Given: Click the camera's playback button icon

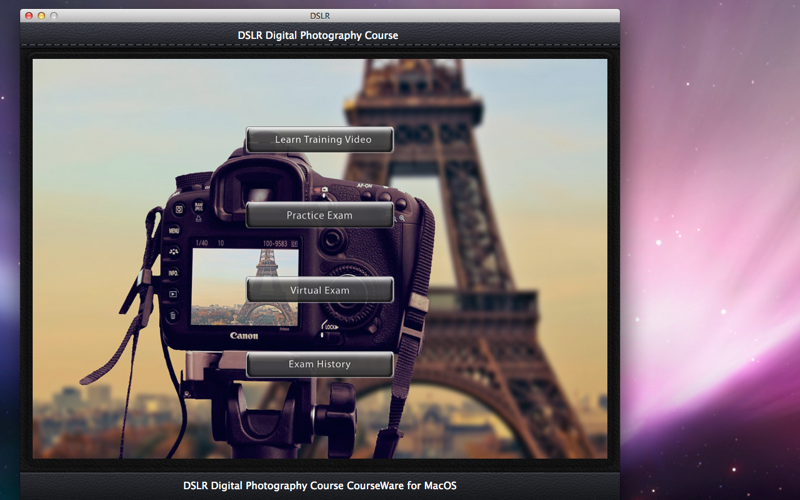Looking at the screenshot, I should coord(173,294).
